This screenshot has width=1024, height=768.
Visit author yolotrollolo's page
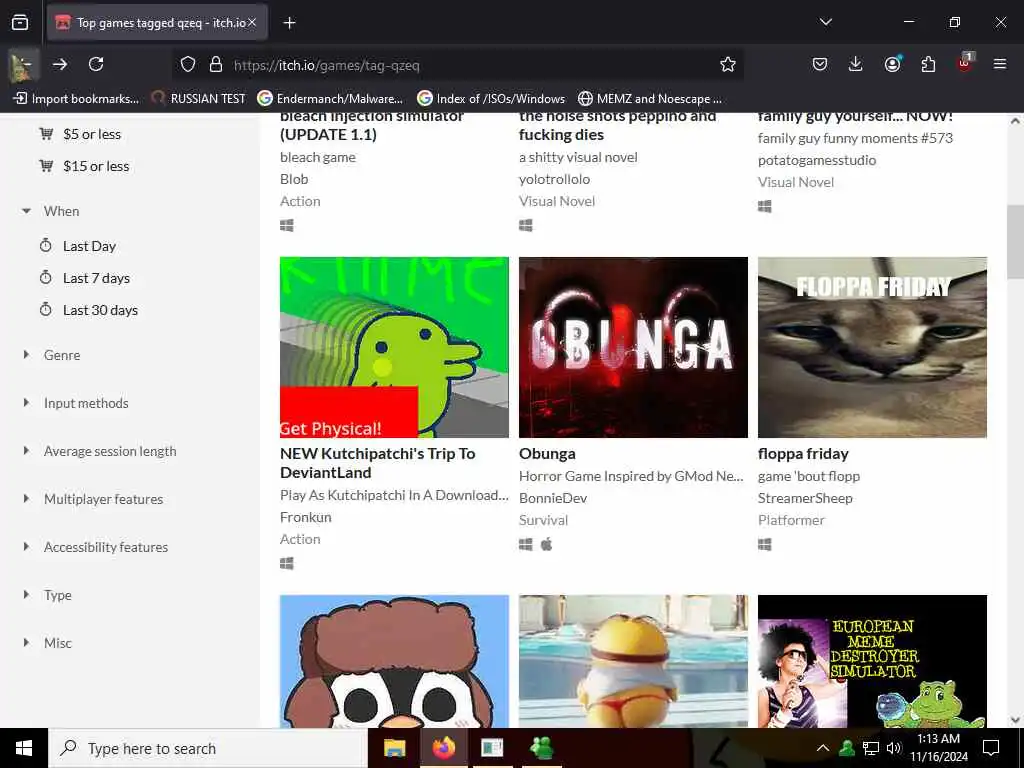click(554, 179)
